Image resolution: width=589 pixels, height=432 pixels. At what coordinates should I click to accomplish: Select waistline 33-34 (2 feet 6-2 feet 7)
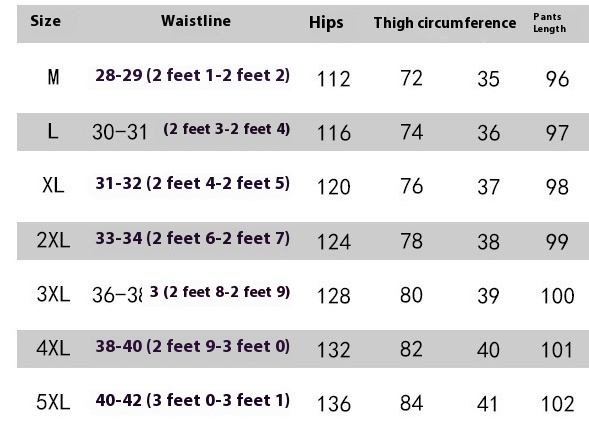(x=192, y=238)
